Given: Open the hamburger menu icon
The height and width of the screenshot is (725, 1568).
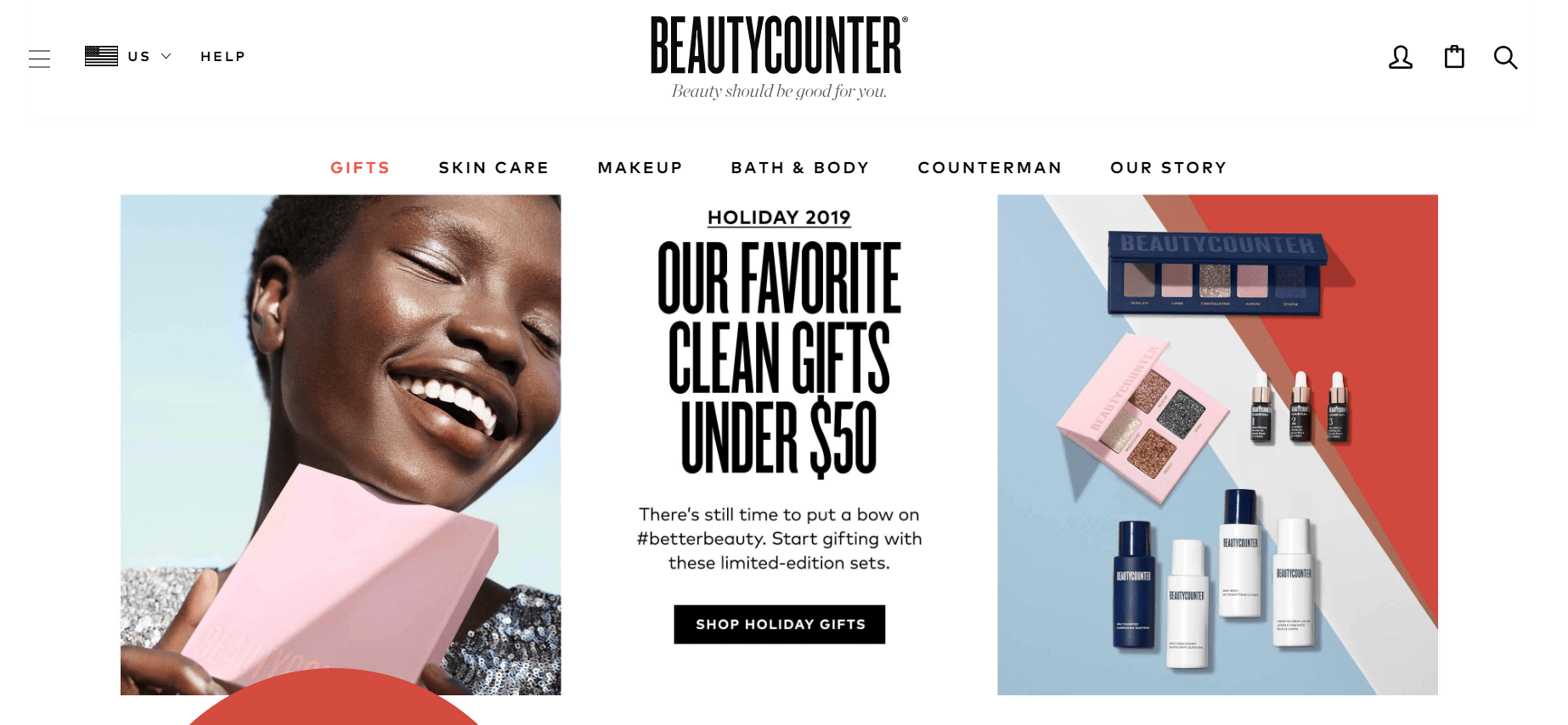Looking at the screenshot, I should tap(39, 59).
